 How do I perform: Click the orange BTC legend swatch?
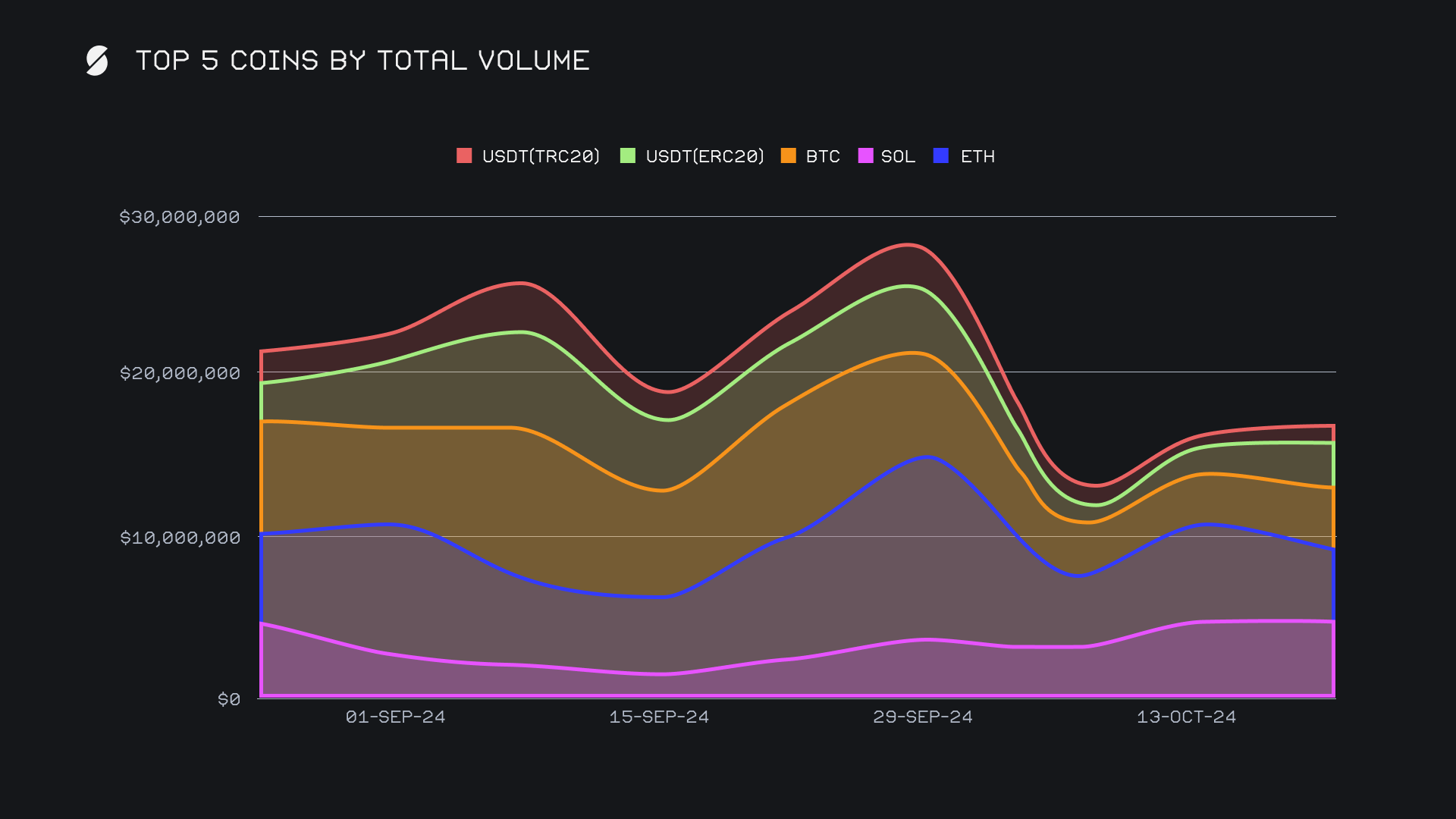789,155
